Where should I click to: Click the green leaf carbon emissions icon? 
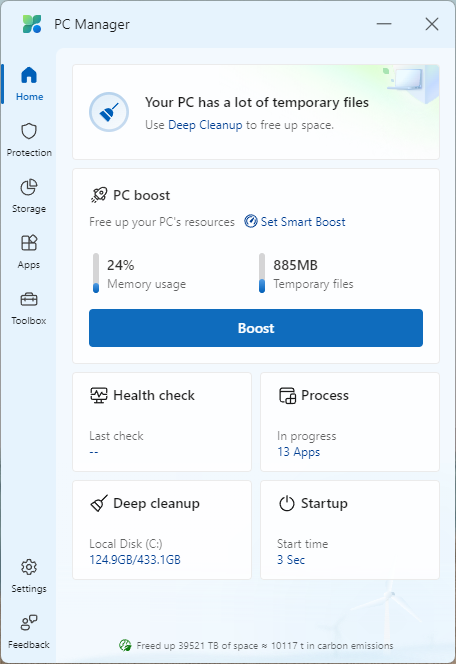[125, 645]
